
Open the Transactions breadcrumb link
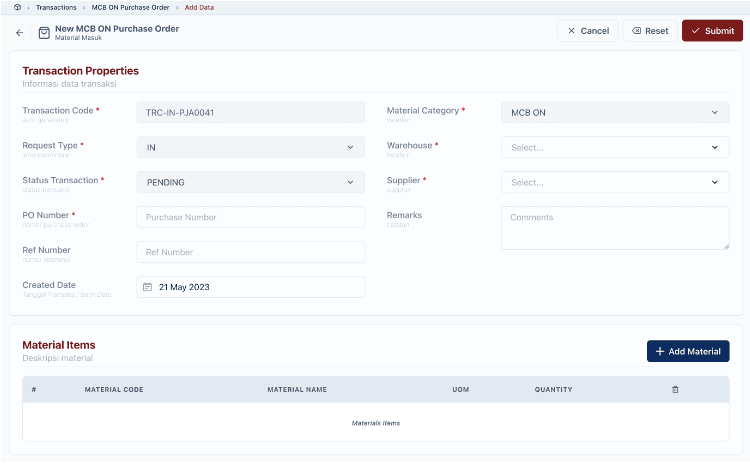pyautogui.click(x=56, y=7)
